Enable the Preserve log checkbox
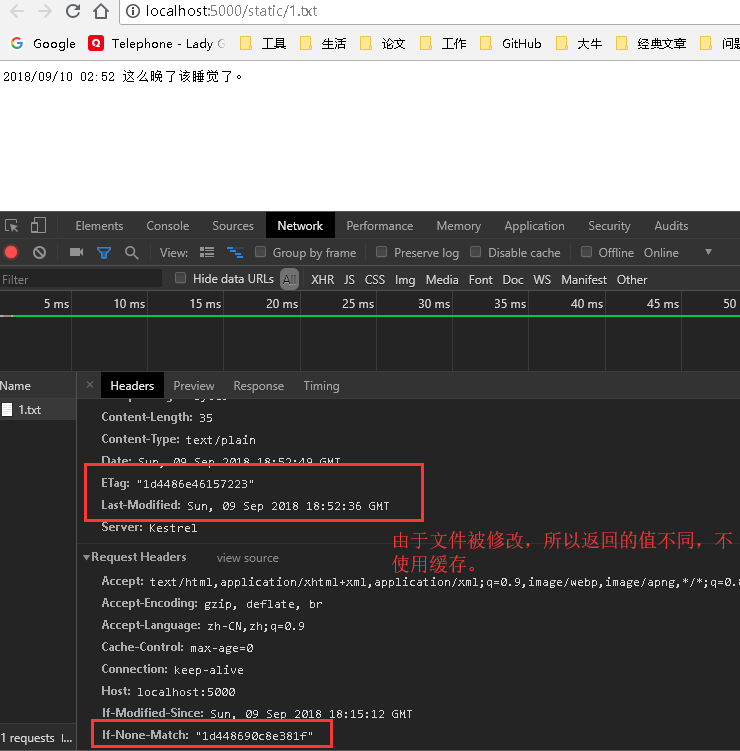Viewport: 740px width, 751px height. [382, 253]
